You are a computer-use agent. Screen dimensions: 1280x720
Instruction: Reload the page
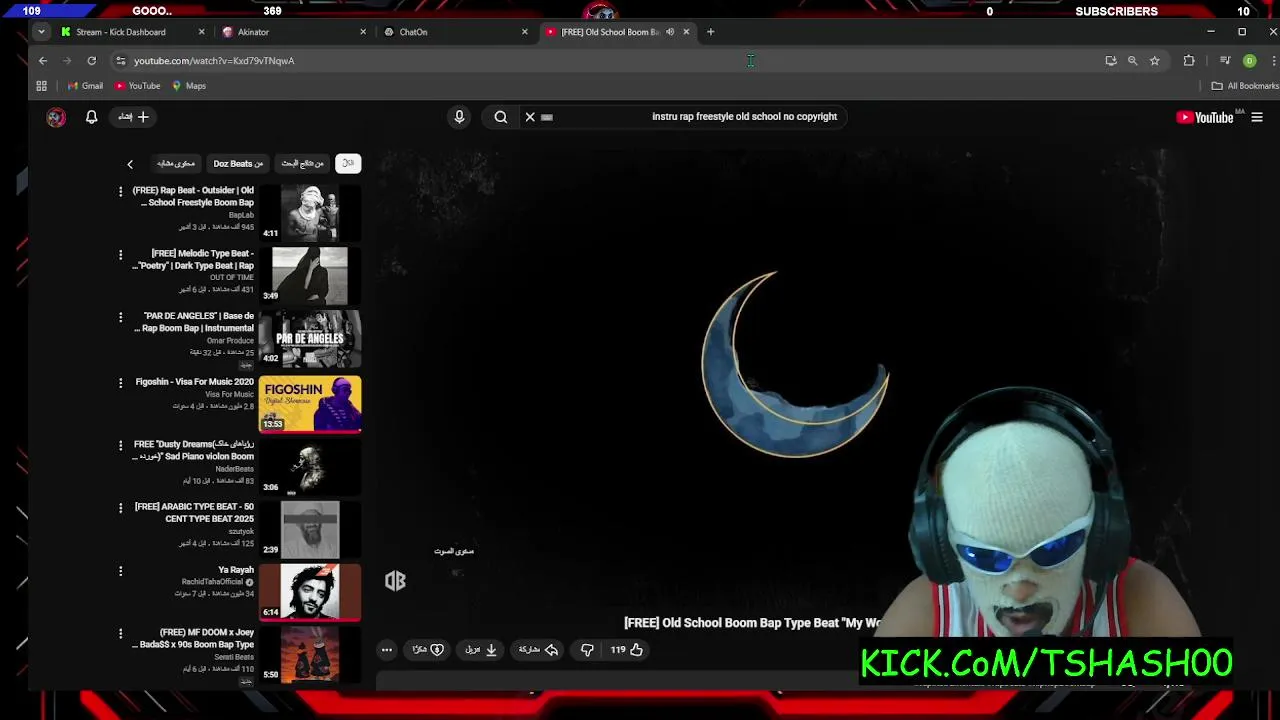[91, 61]
